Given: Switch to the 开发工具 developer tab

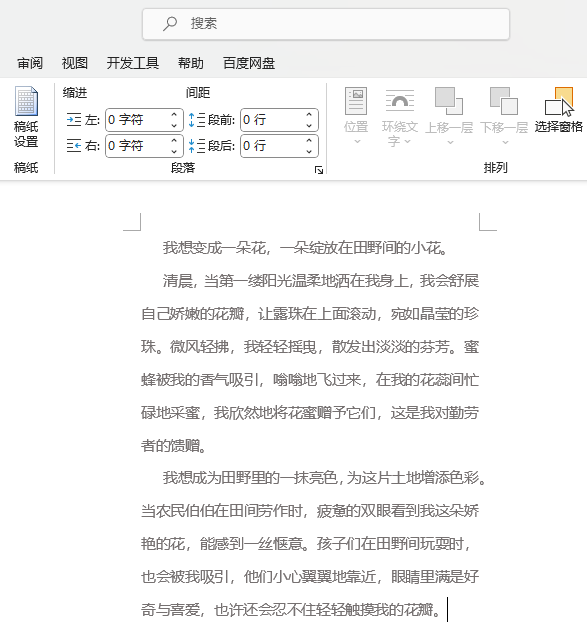Looking at the screenshot, I should pyautogui.click(x=133, y=63).
